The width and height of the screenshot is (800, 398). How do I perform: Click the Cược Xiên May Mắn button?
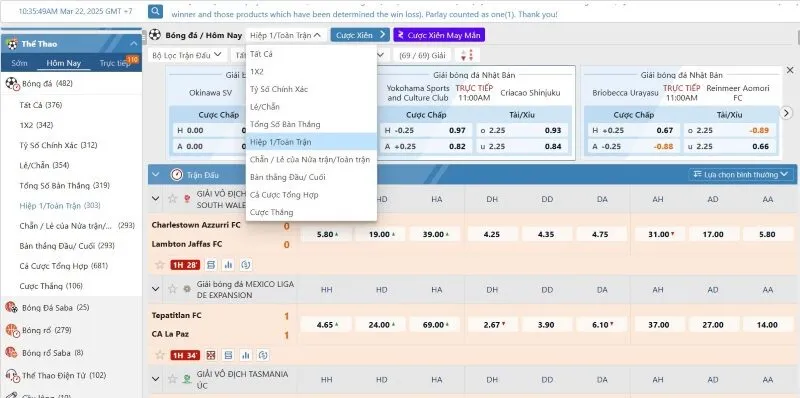[x=439, y=35]
